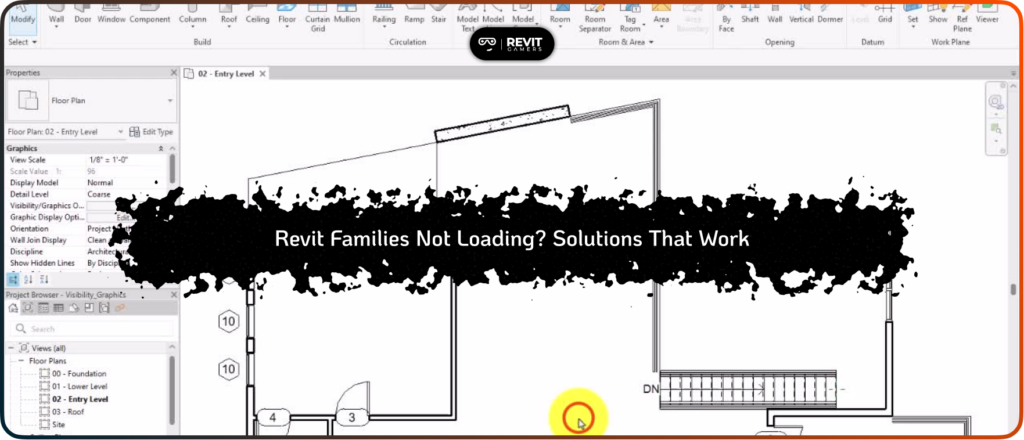Select the By Face opening tool
Image resolution: width=1024 pixels, height=440 pixels.
pos(726,18)
